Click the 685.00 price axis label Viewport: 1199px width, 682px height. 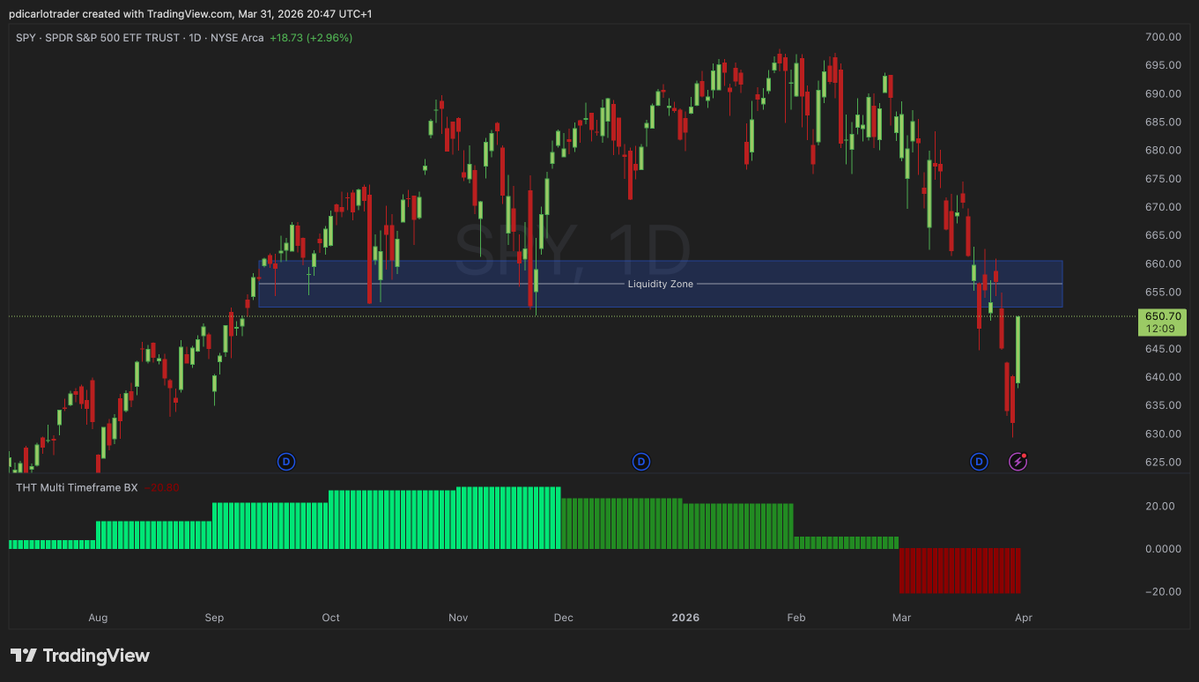click(1162, 122)
